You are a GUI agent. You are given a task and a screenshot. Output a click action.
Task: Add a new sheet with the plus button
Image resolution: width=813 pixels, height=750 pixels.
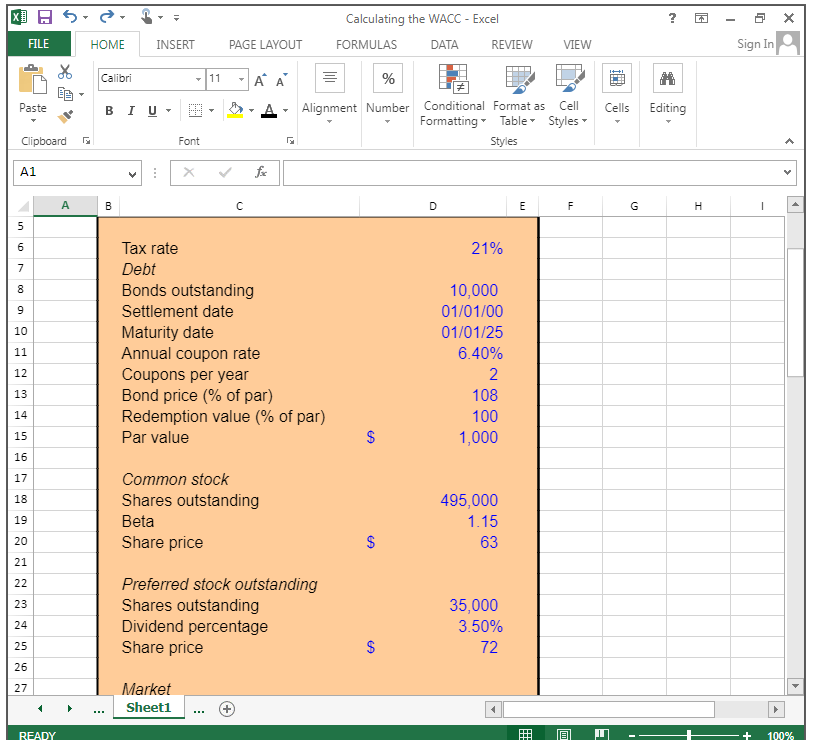[x=227, y=709]
